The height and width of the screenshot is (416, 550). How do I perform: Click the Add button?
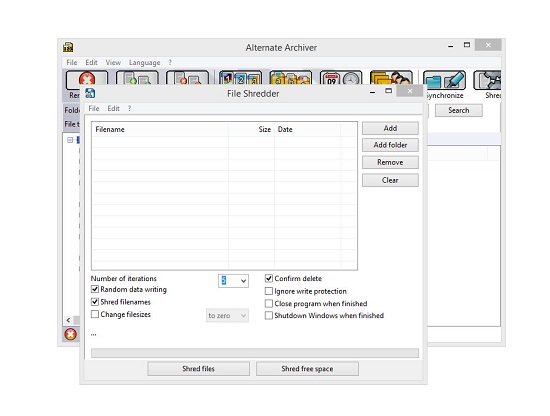[x=390, y=128]
